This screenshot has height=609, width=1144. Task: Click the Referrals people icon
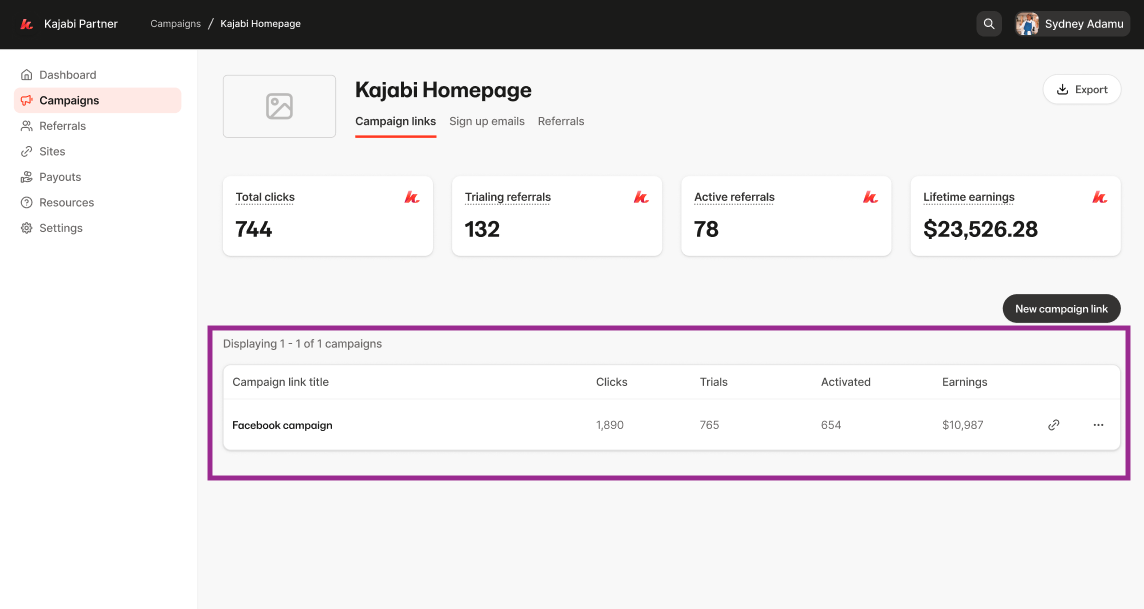pos(26,125)
